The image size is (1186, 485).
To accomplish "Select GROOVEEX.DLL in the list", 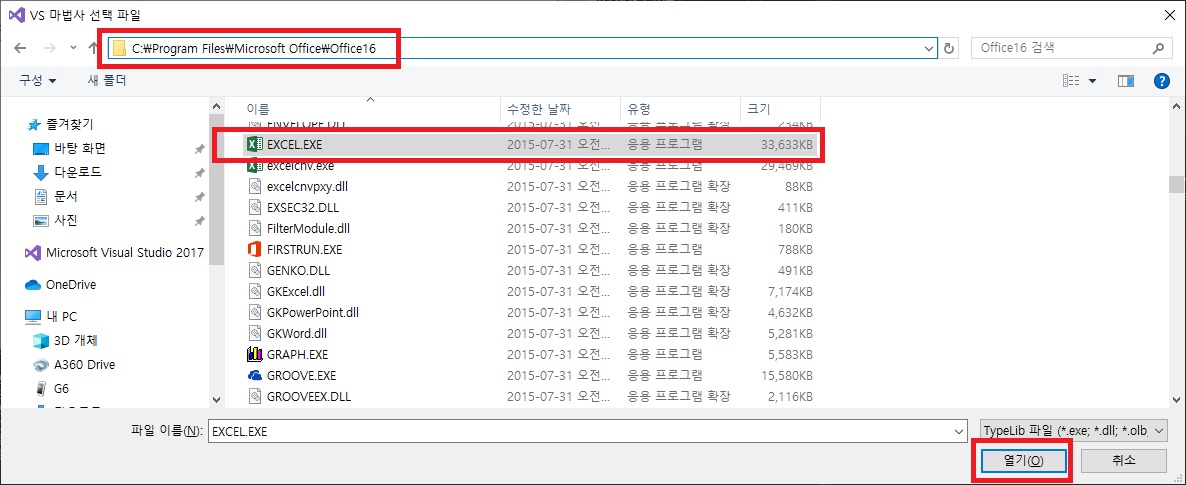I will click(309, 396).
